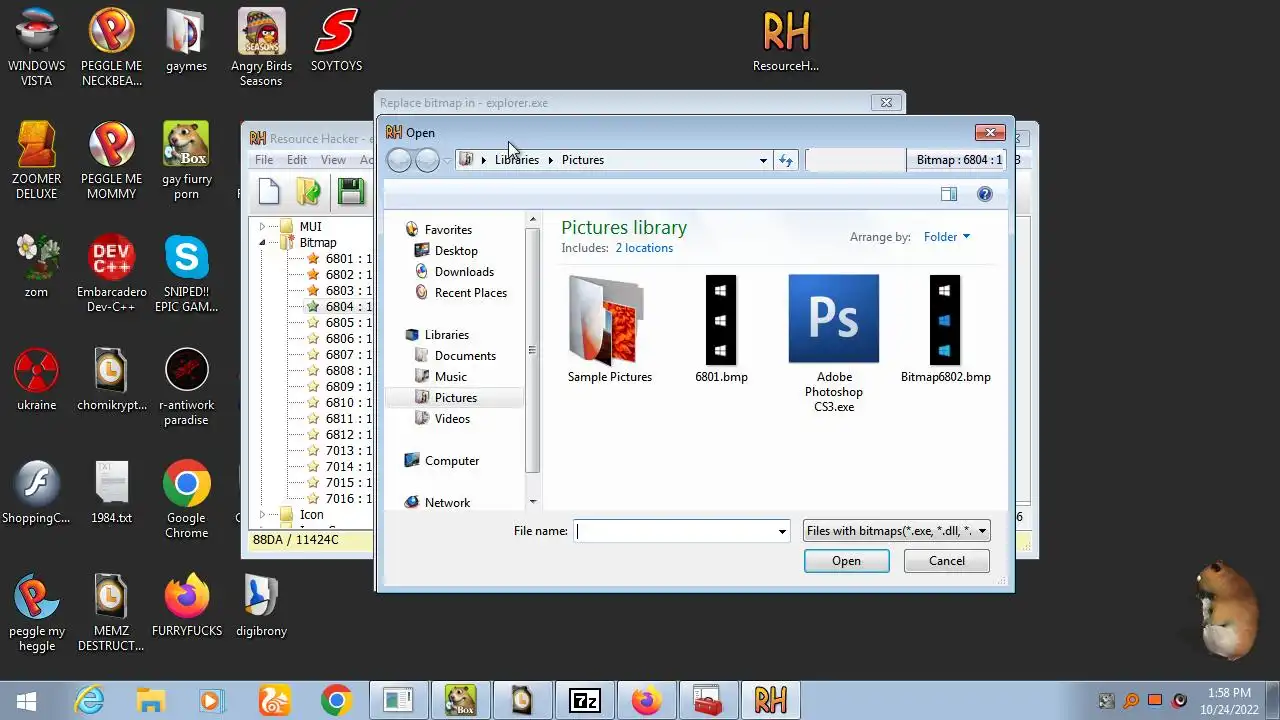Click the Cancel button in dialog
Viewport: 1280px width, 720px height.
947,561
